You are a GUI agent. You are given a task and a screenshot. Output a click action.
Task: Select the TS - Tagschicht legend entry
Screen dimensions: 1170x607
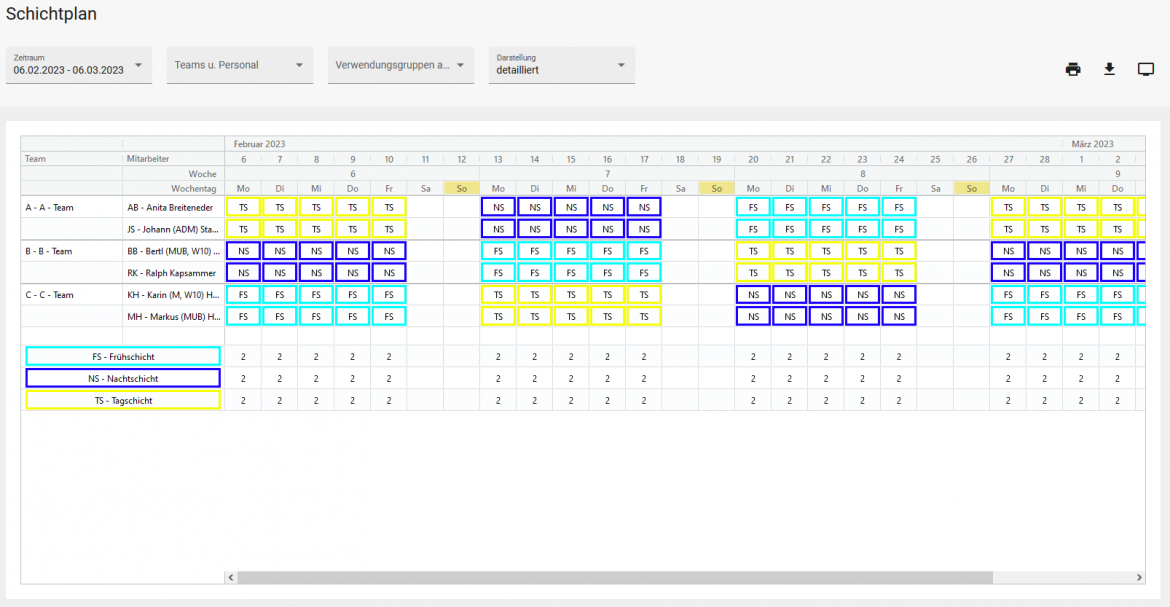tap(122, 400)
